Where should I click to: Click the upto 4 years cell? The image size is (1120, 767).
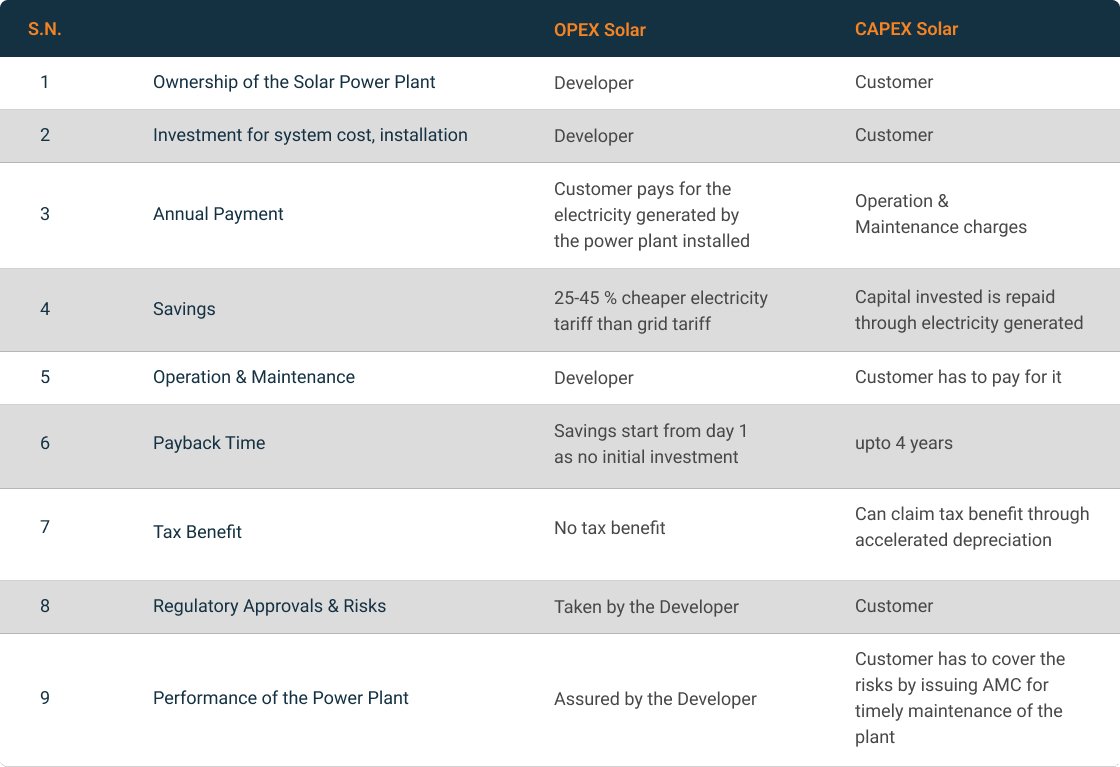(x=904, y=443)
